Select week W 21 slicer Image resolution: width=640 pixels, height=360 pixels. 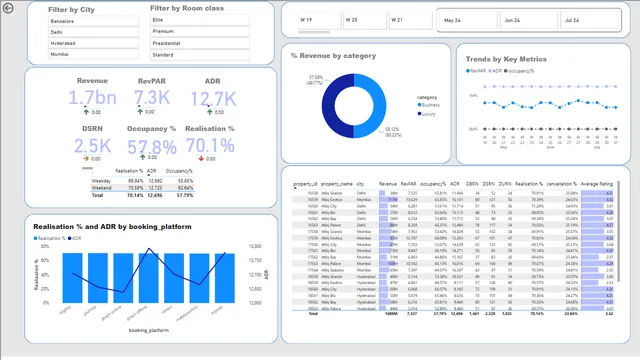point(411,20)
